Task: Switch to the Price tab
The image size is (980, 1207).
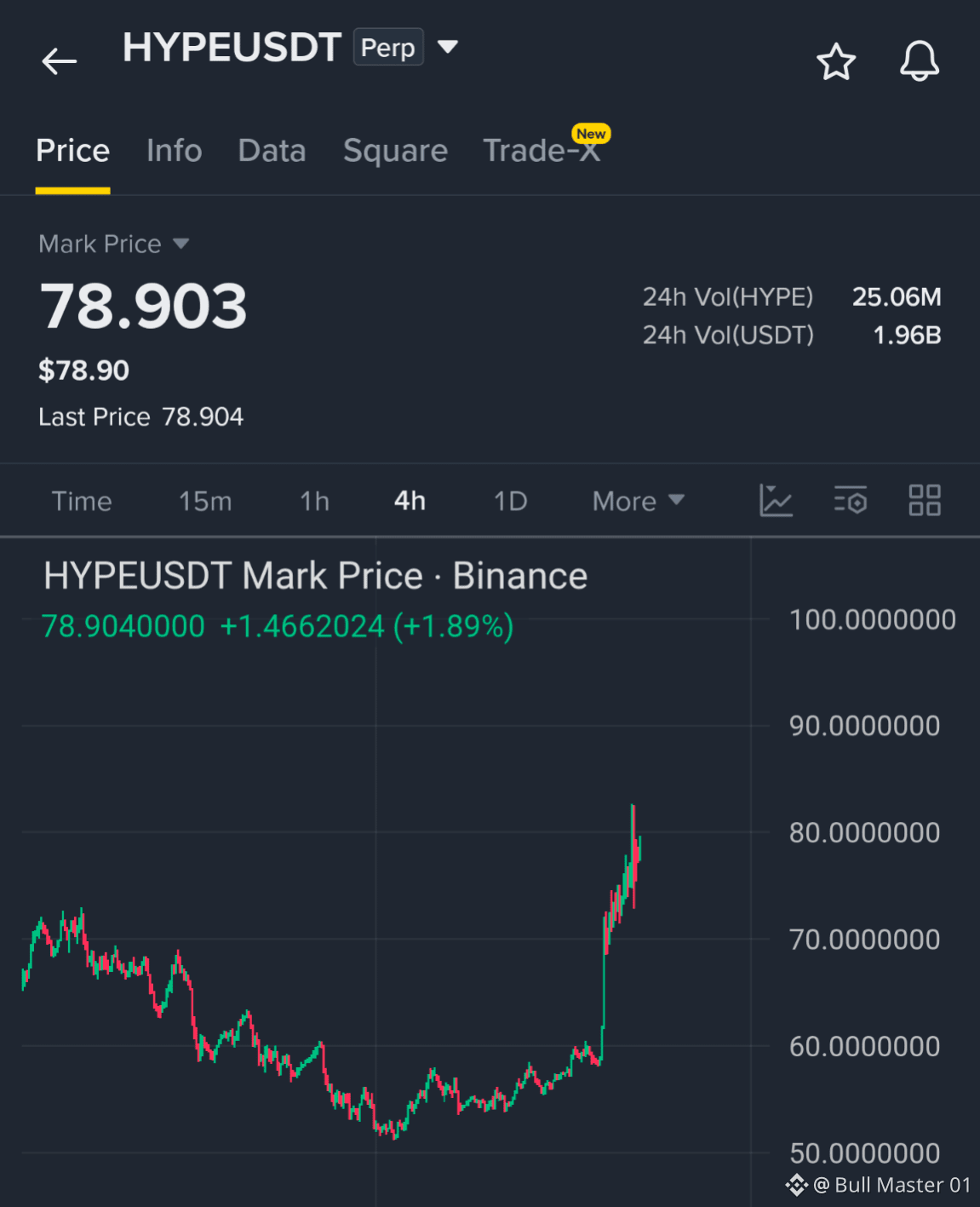Action: point(72,151)
